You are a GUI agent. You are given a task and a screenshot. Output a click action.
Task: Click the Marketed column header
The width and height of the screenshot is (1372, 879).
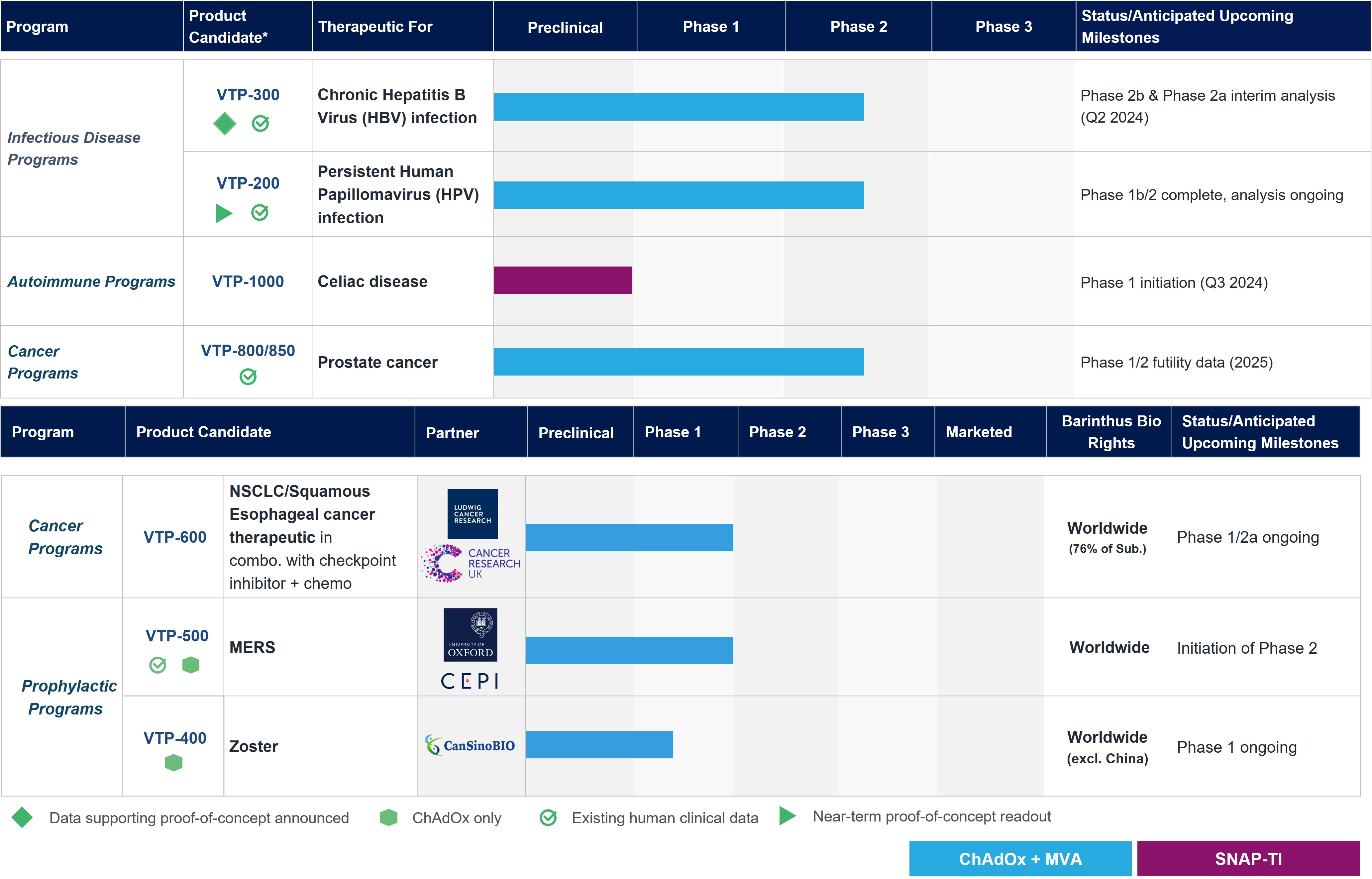pyautogui.click(x=979, y=432)
